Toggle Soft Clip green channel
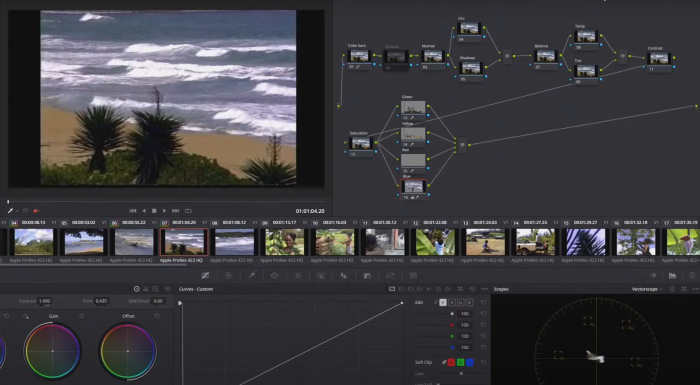The width and height of the screenshot is (700, 385). click(x=461, y=362)
